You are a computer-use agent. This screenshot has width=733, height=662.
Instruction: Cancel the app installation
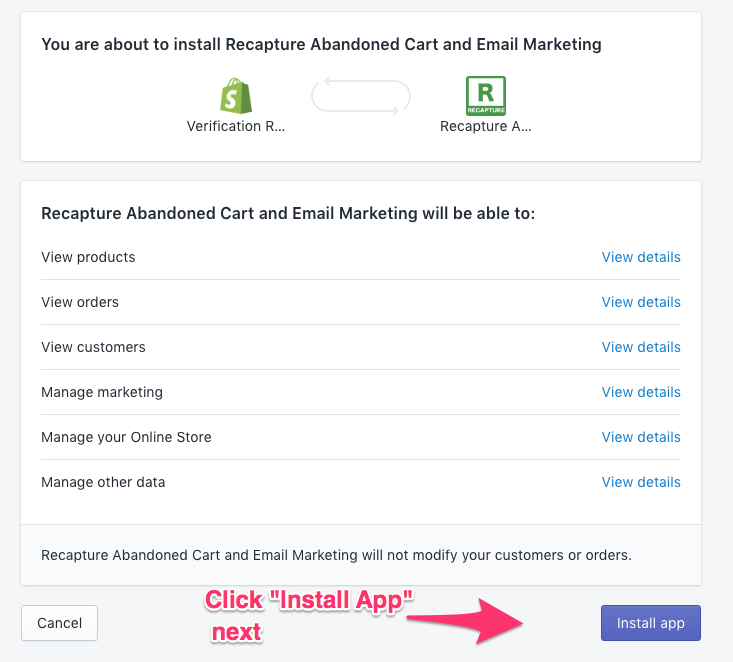pos(59,623)
